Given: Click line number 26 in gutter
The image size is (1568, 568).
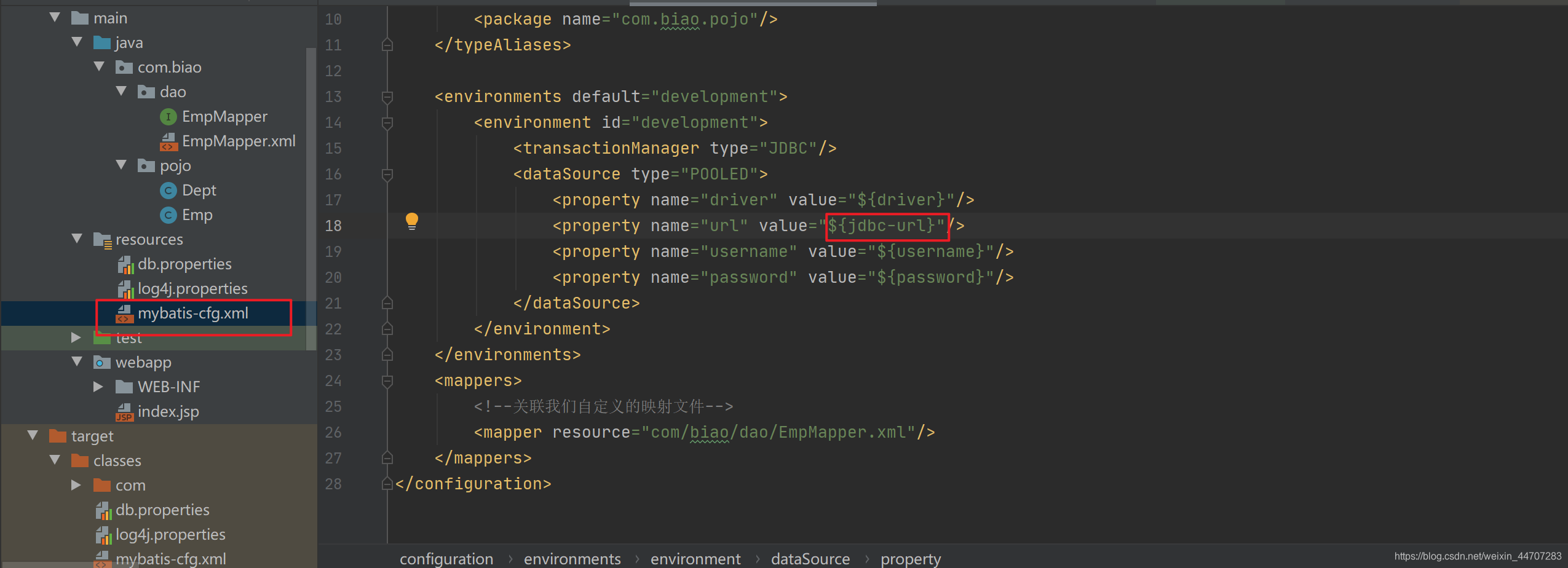Looking at the screenshot, I should coord(333,432).
